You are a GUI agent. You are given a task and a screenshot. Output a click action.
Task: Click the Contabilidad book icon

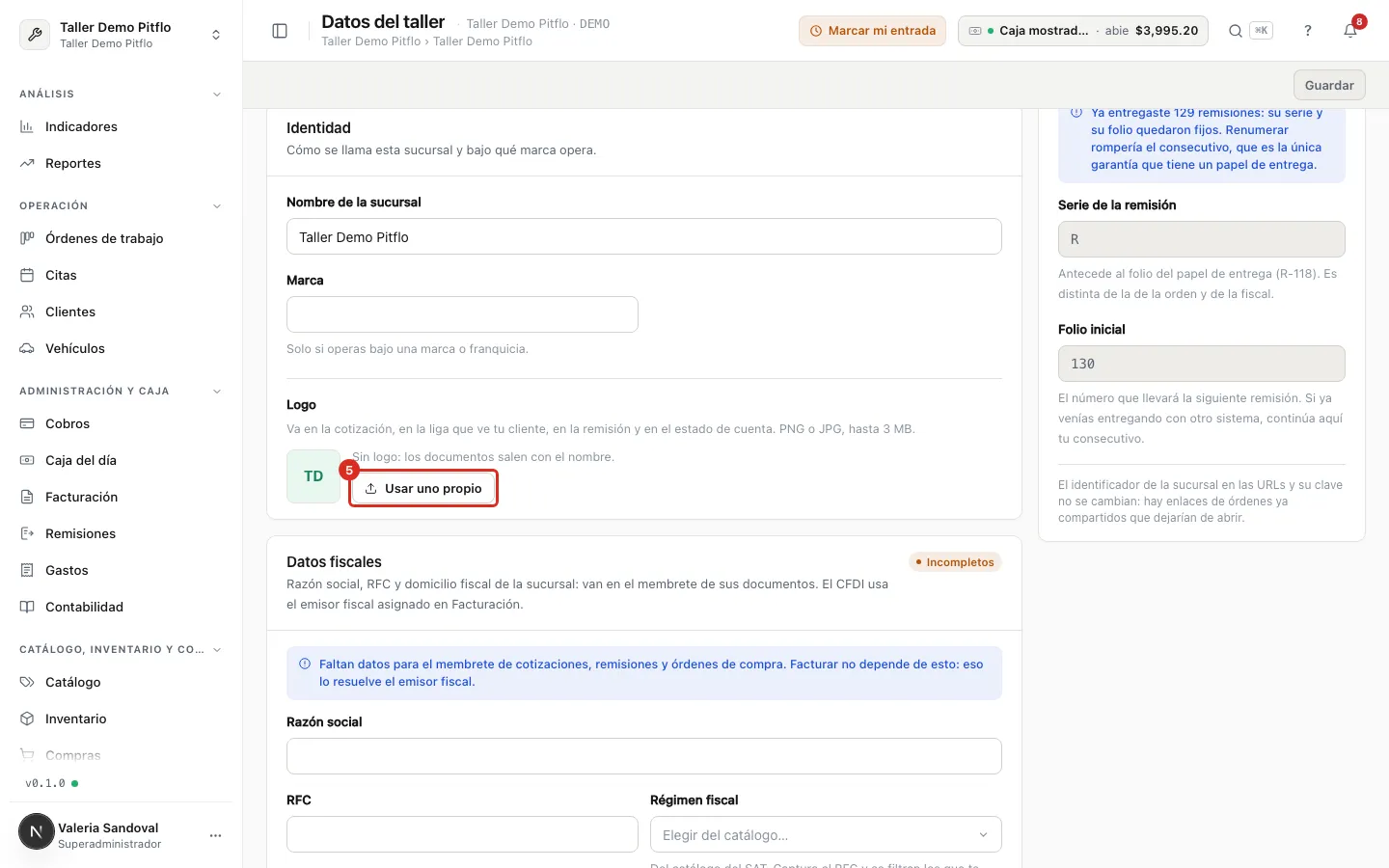pyautogui.click(x=27, y=607)
